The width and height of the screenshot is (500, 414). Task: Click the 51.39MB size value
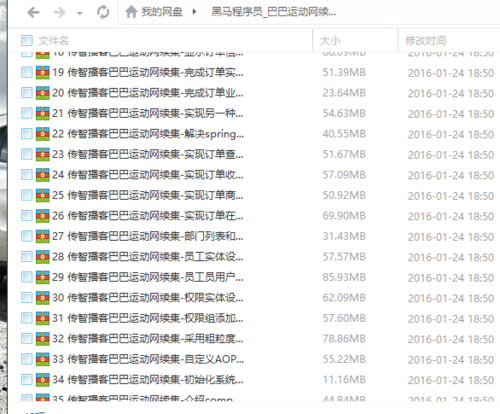coord(344,72)
